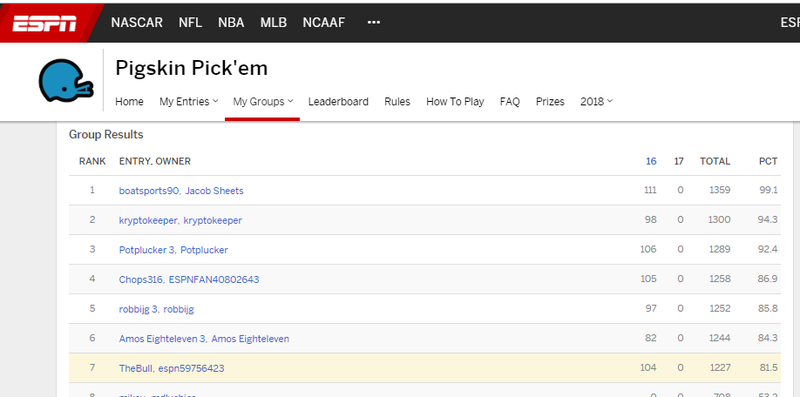Open NASCAR section
The image size is (800, 397).
137,22
